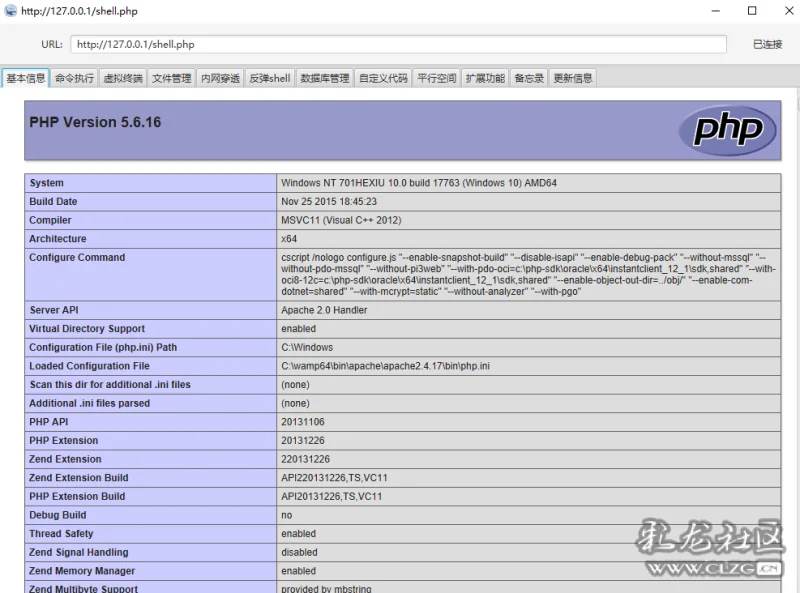Click the 'API220131226,TS,VC11' value
Image resolution: width=800 pixels, height=593 pixels.
pyautogui.click(x=334, y=478)
